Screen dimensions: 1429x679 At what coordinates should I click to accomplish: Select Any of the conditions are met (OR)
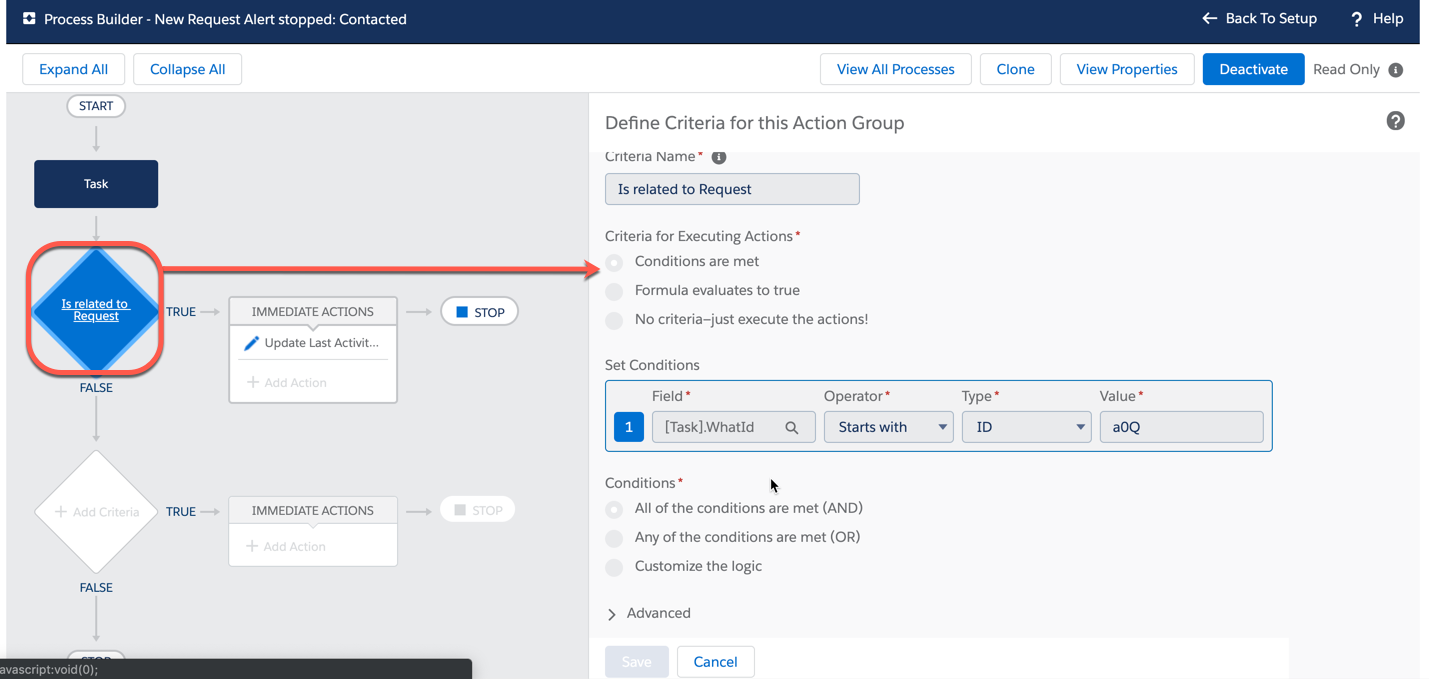613,538
